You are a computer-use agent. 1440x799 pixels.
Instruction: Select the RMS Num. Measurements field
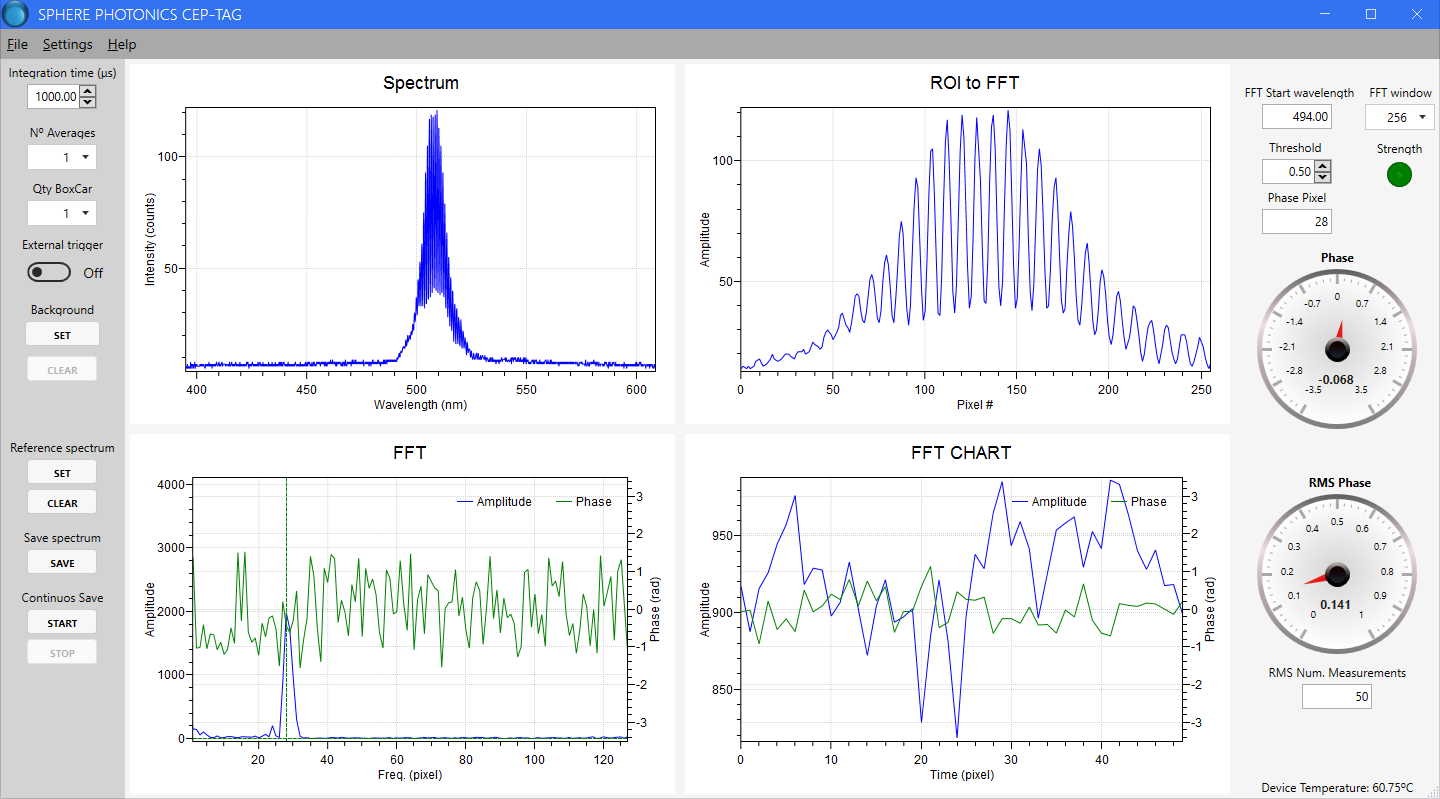tap(1337, 696)
